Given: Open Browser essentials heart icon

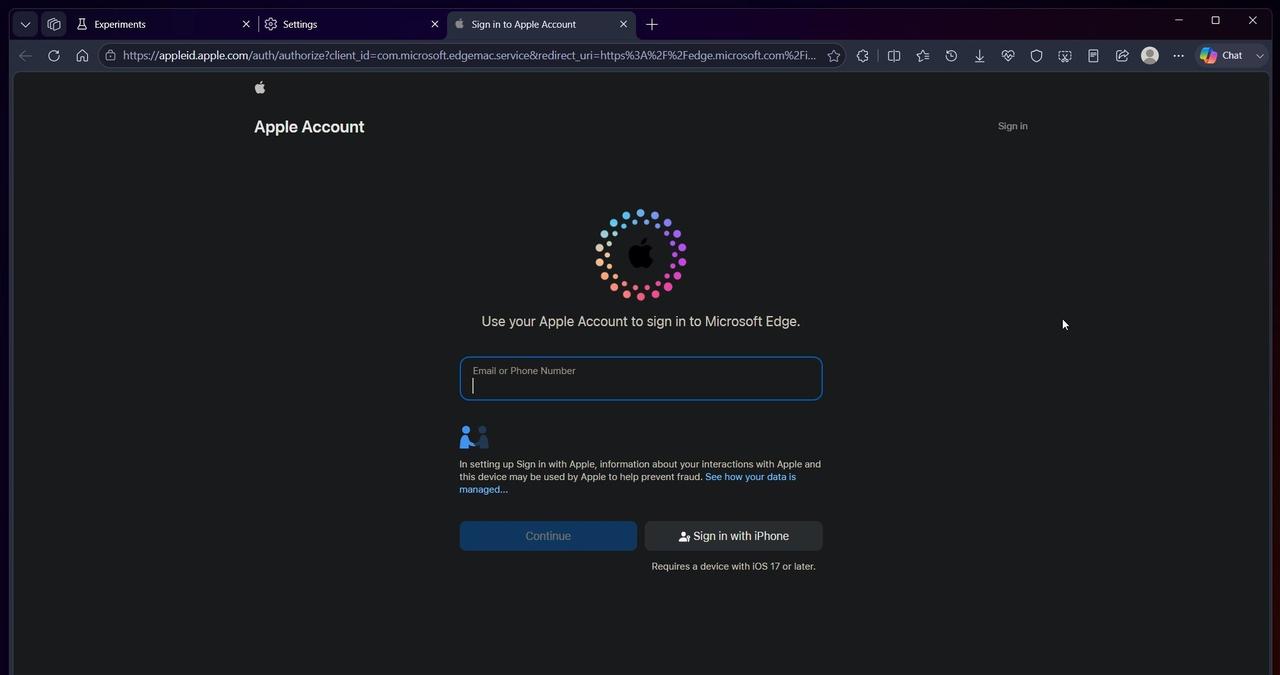Looking at the screenshot, I should 1008,56.
